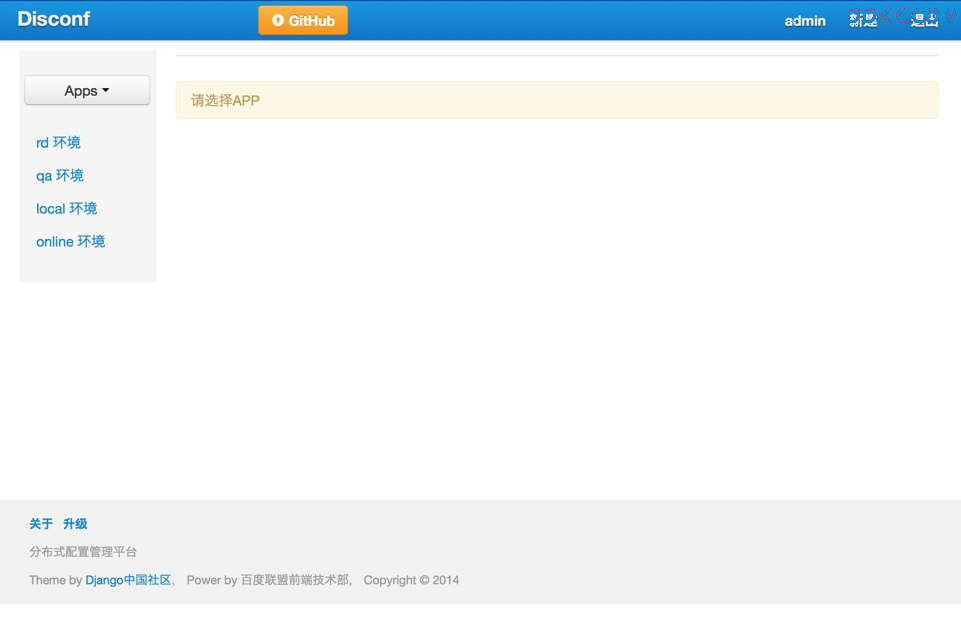Select local 环境 environment
The height and width of the screenshot is (636, 961).
(66, 209)
